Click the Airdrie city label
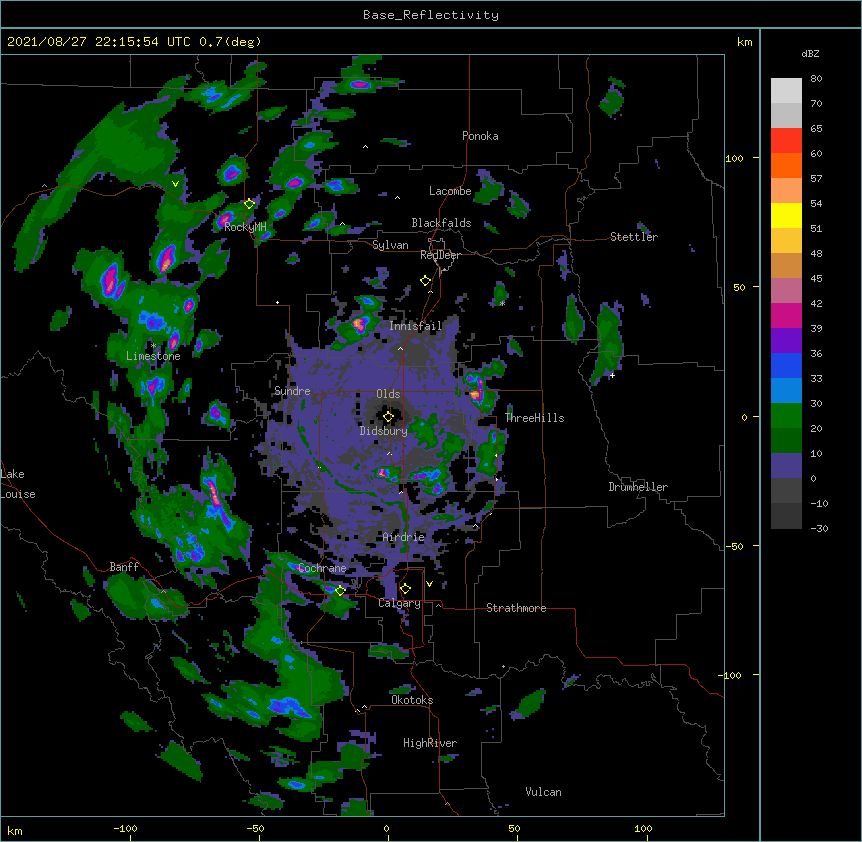Image resolution: width=862 pixels, height=842 pixels. tap(404, 537)
